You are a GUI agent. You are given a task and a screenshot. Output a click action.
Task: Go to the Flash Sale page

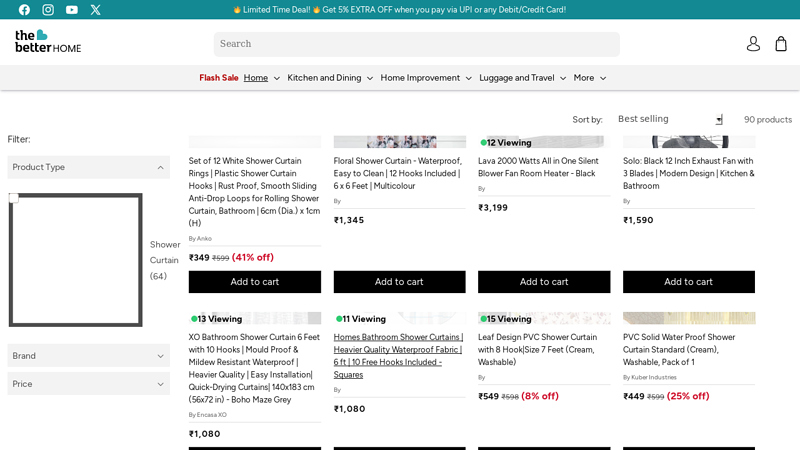point(218,78)
